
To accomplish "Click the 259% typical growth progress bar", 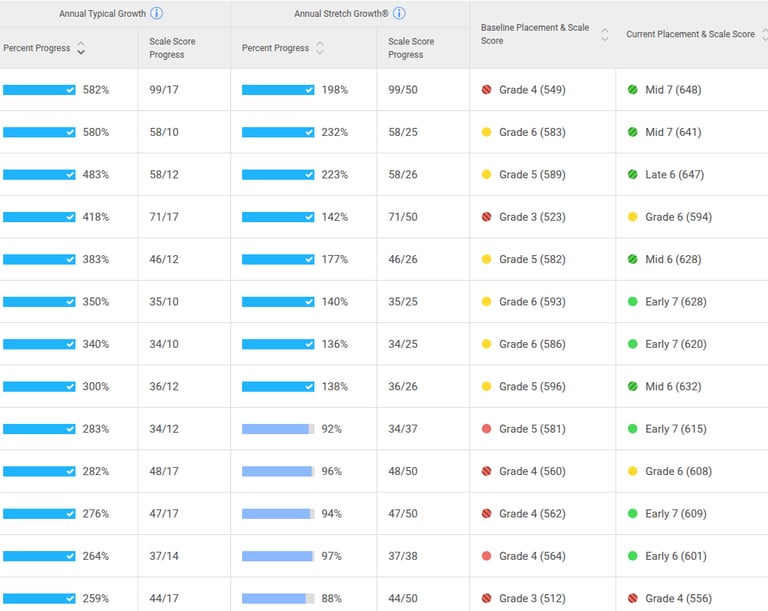I will [39, 598].
